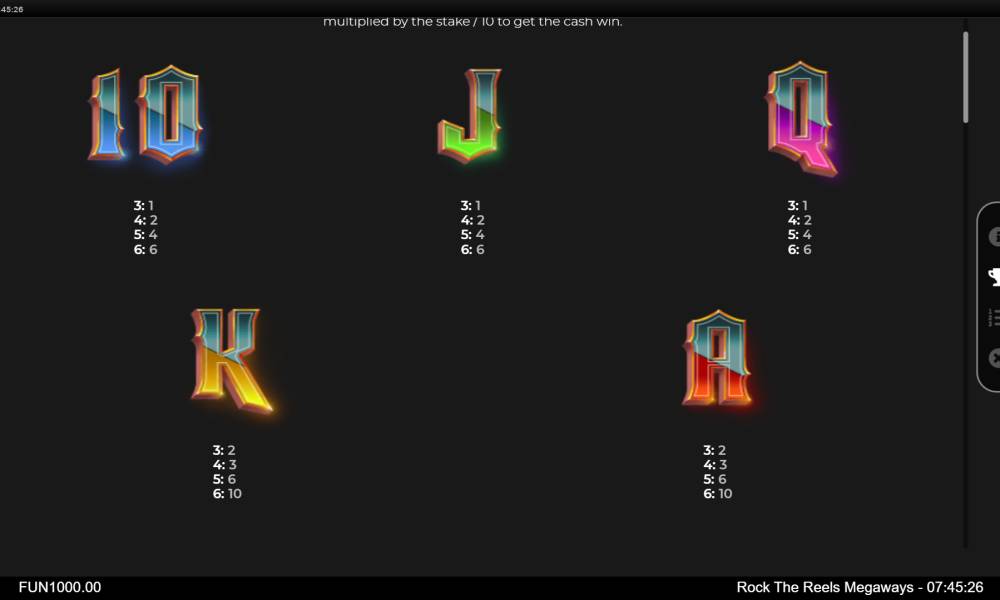Click the 10 symbol icon
This screenshot has width=1000, height=600.
coord(145,114)
